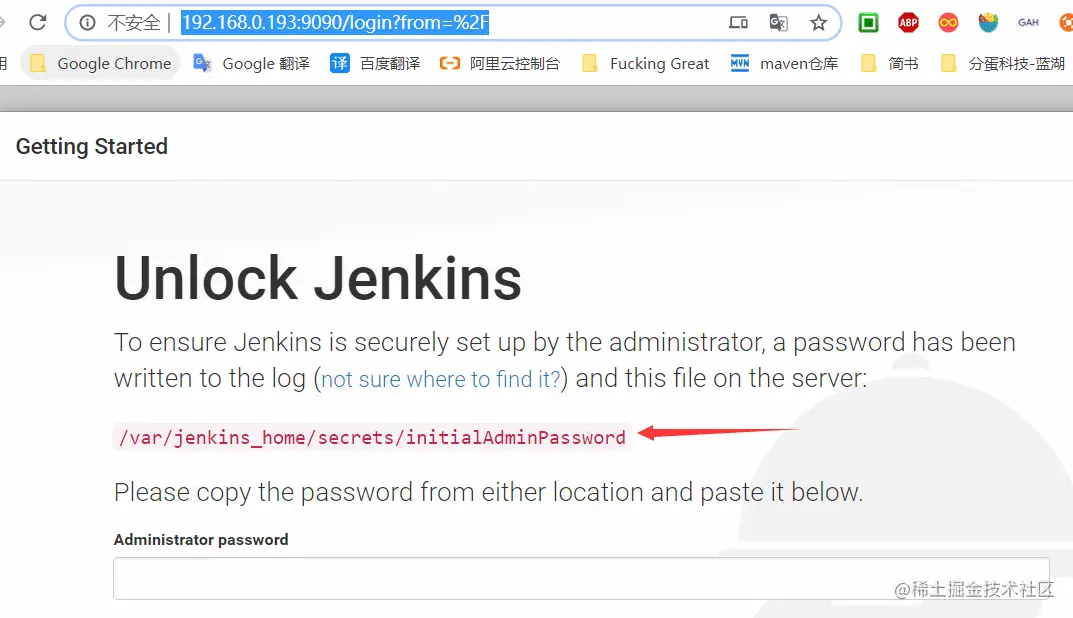Open the green square extension icon
Screen dimensions: 1073x618
(868, 23)
